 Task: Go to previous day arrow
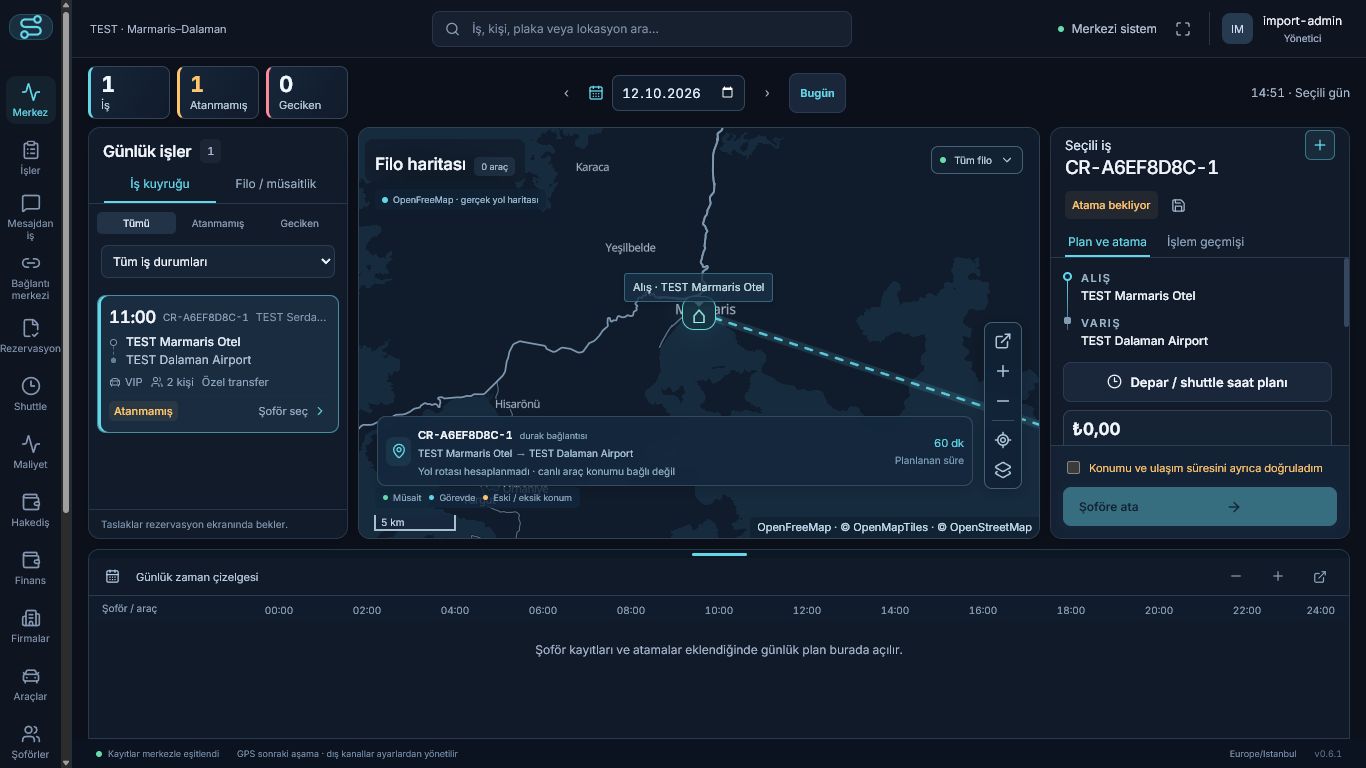click(x=566, y=93)
